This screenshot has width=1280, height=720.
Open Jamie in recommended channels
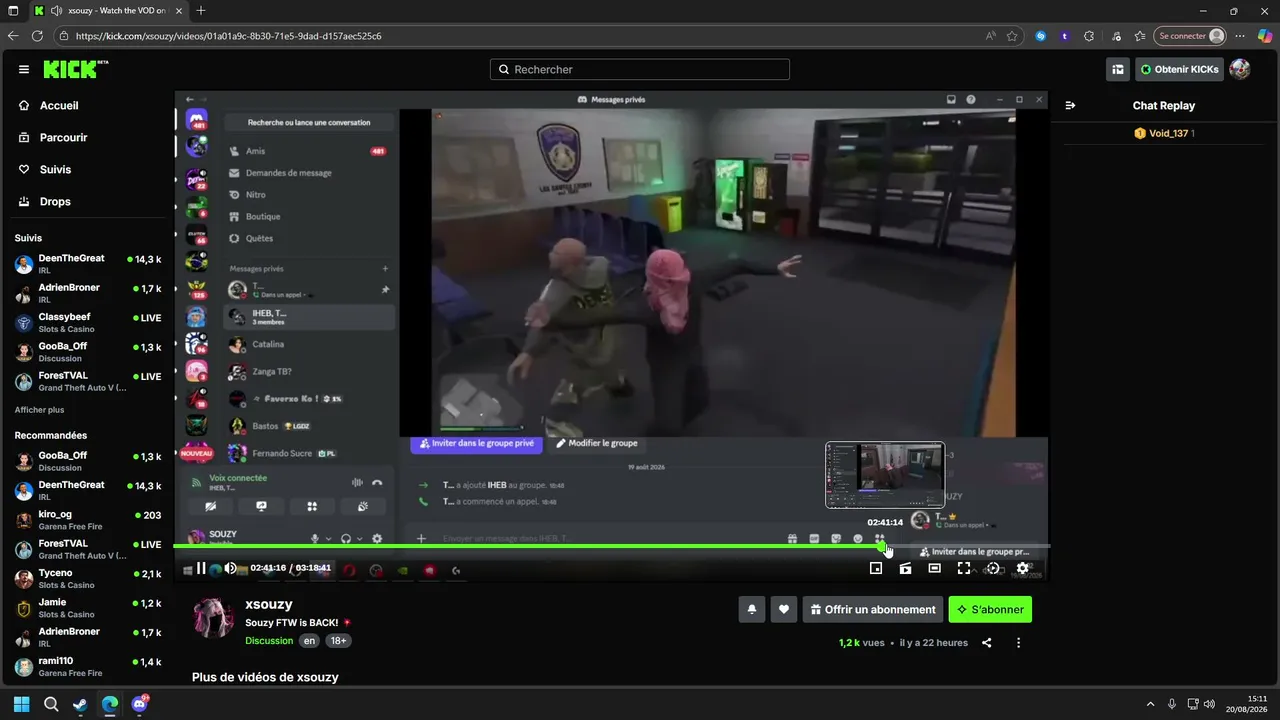click(87, 608)
